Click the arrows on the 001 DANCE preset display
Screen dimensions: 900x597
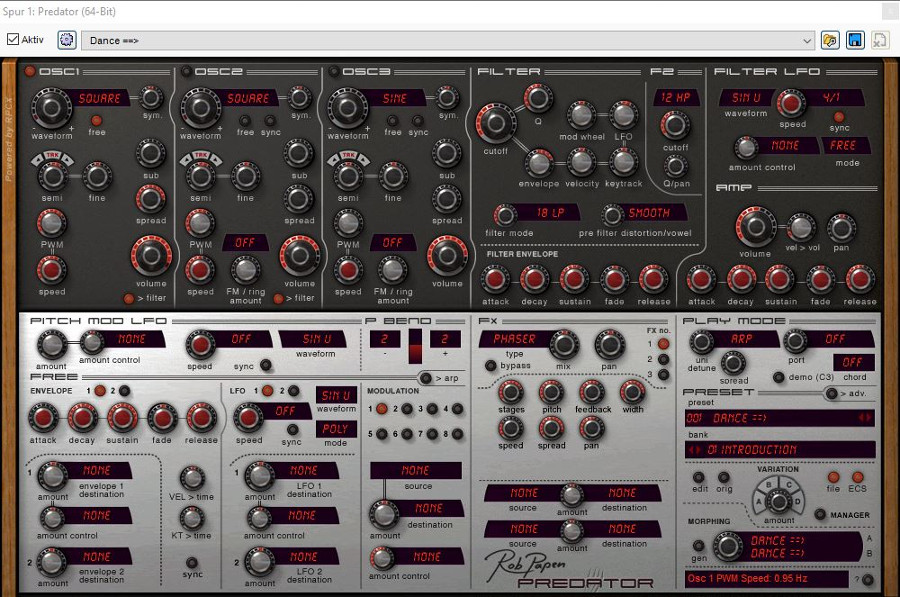coord(864,417)
